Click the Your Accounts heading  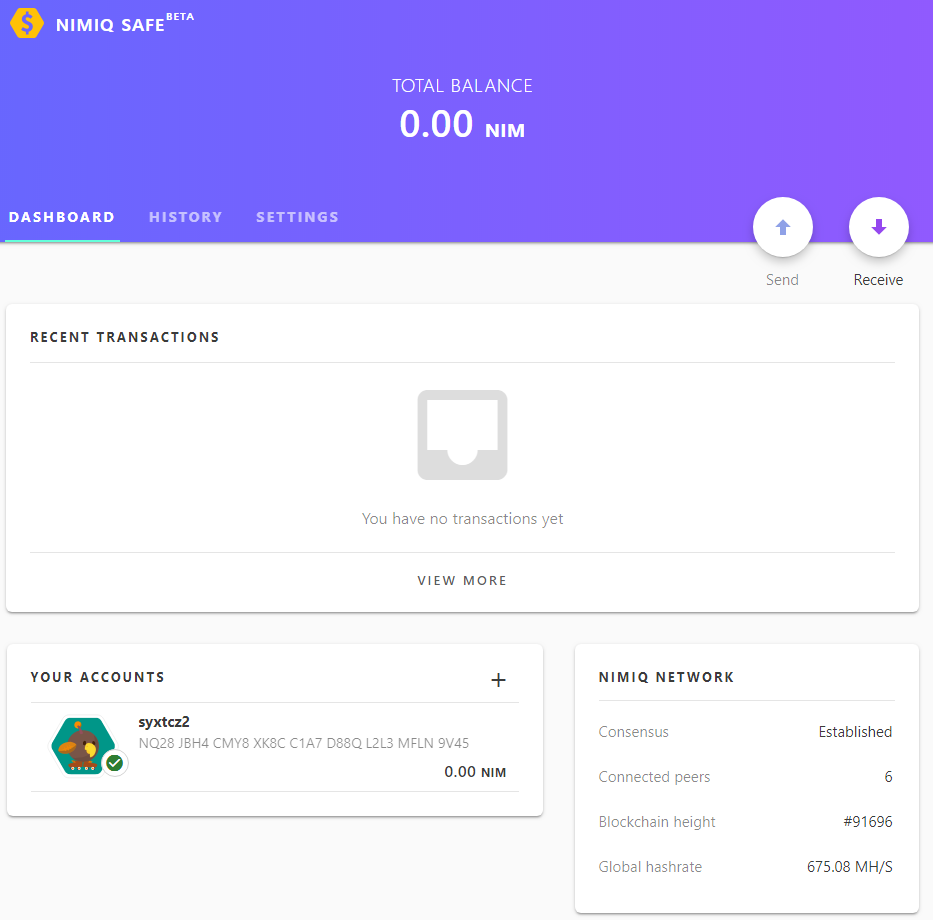[98, 677]
